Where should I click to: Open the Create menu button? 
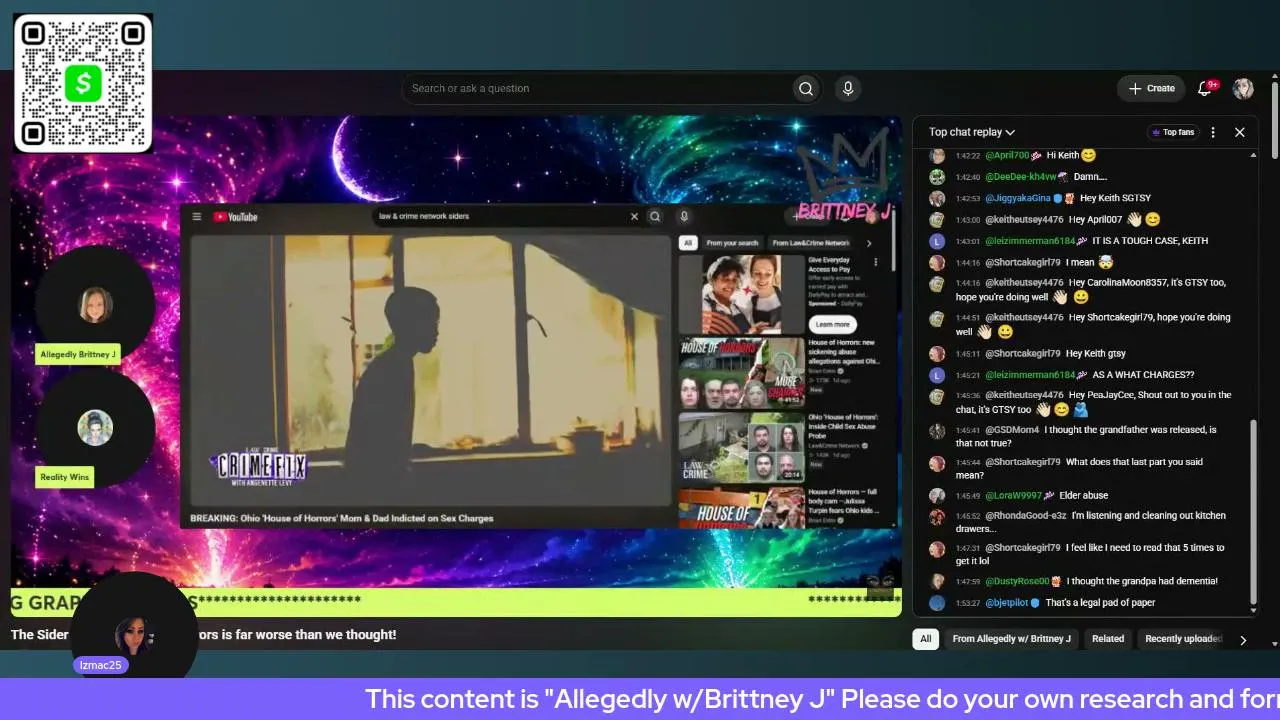point(1151,88)
